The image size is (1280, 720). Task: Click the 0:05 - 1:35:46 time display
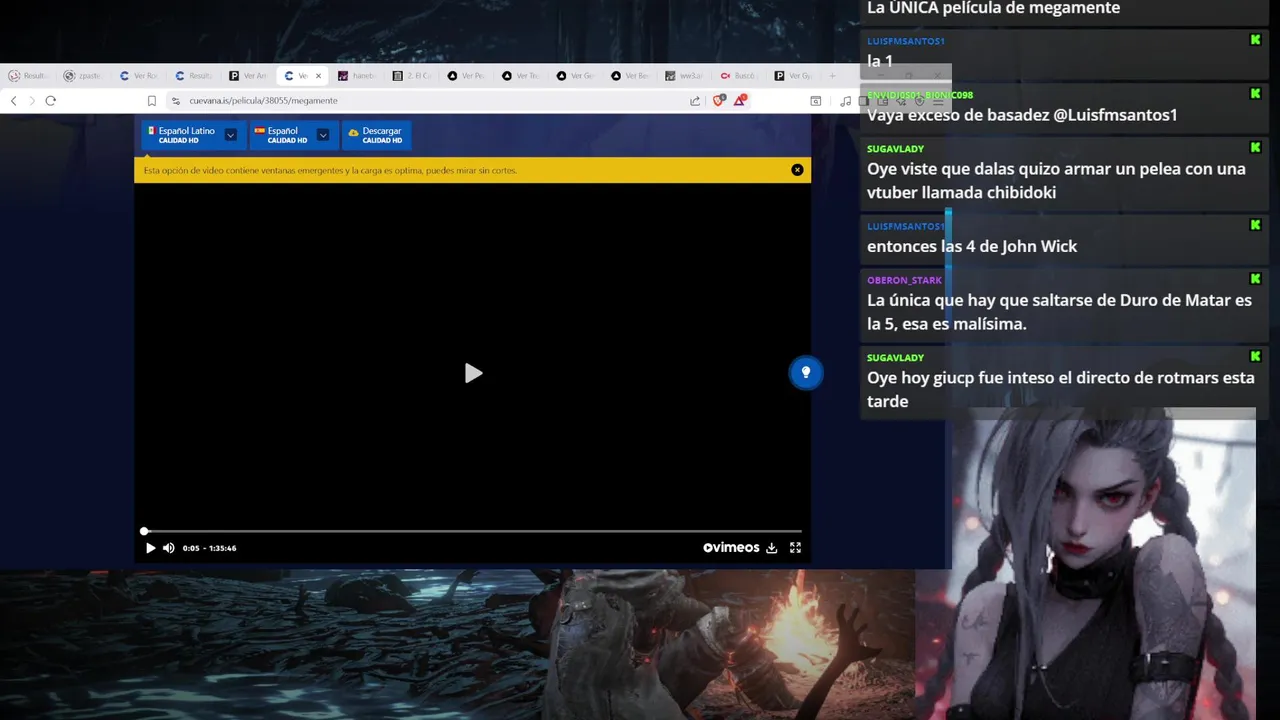coord(209,548)
